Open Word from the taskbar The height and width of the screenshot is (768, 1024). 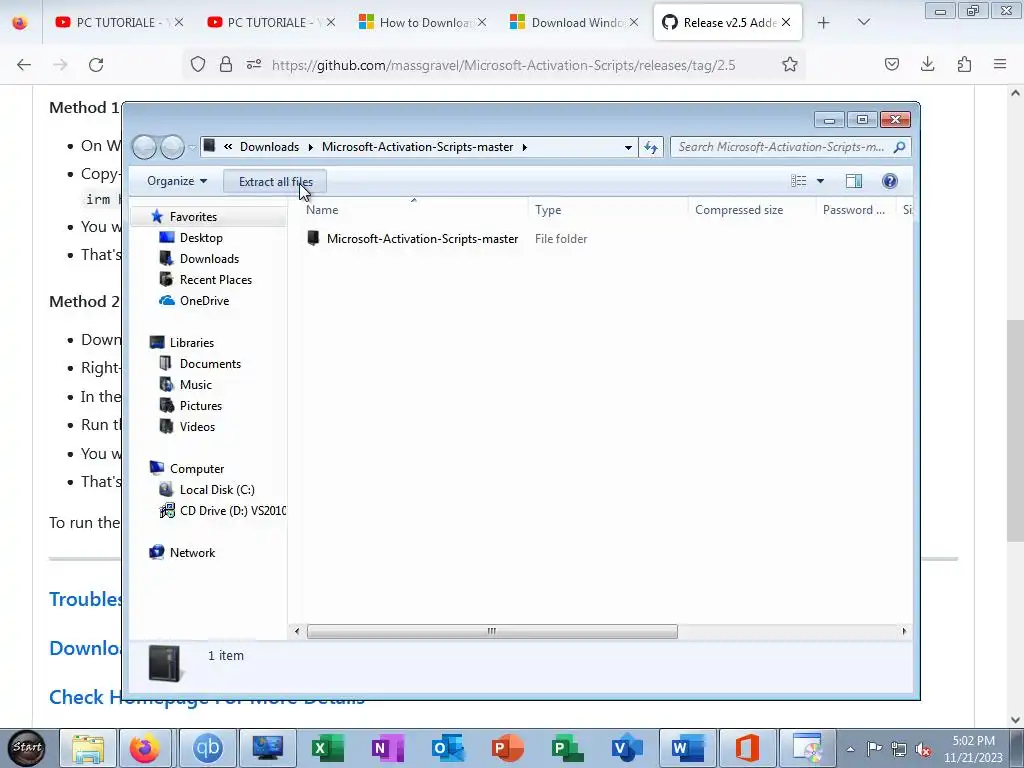(688, 748)
